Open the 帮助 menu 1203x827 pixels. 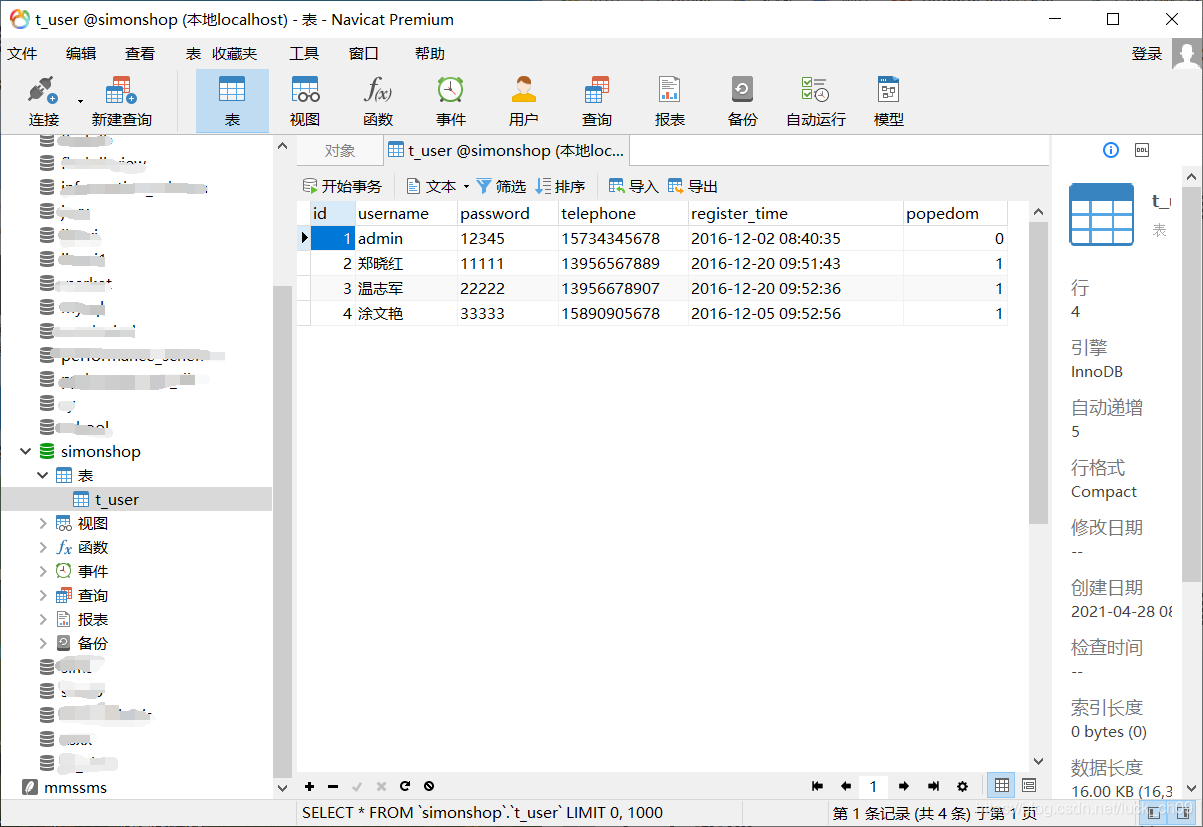pos(429,54)
